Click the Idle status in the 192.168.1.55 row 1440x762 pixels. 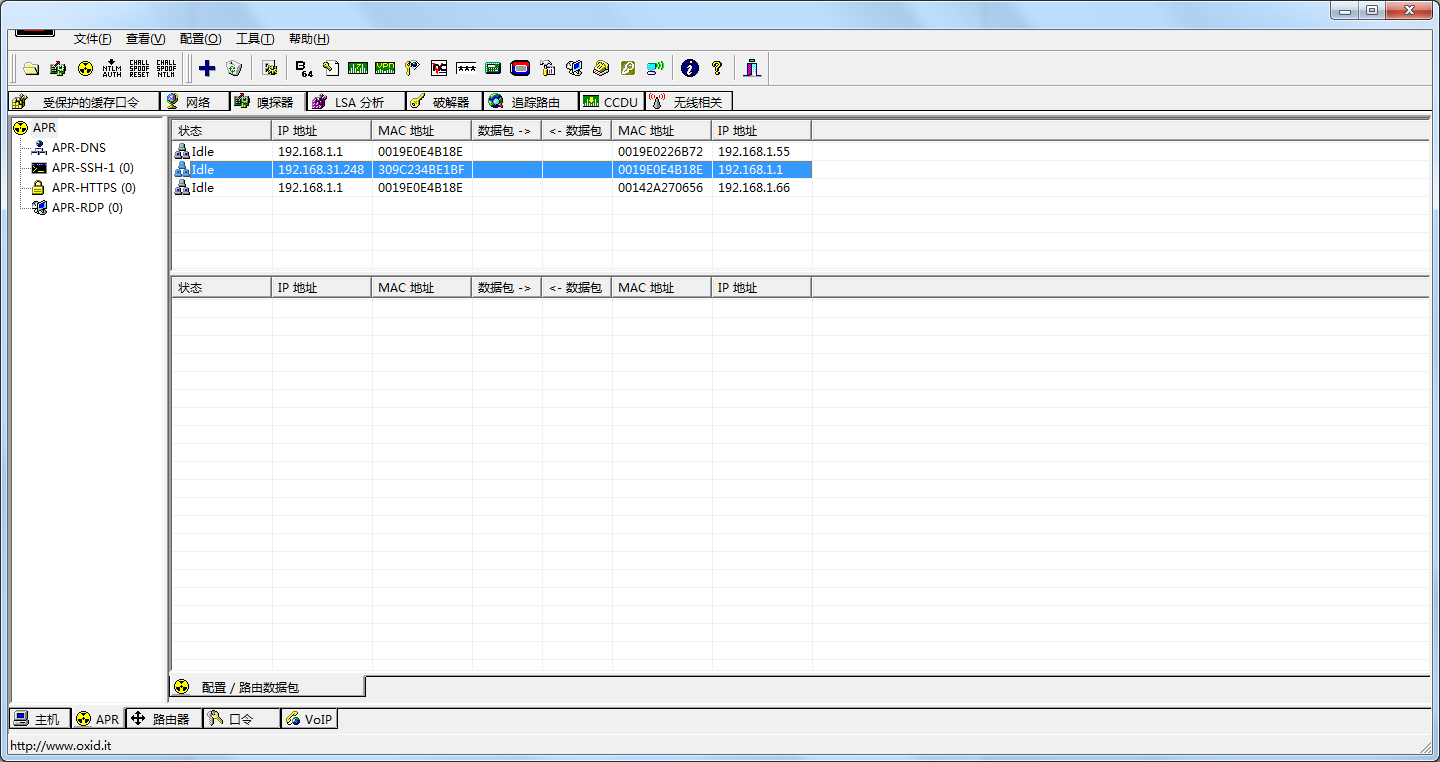coord(202,152)
